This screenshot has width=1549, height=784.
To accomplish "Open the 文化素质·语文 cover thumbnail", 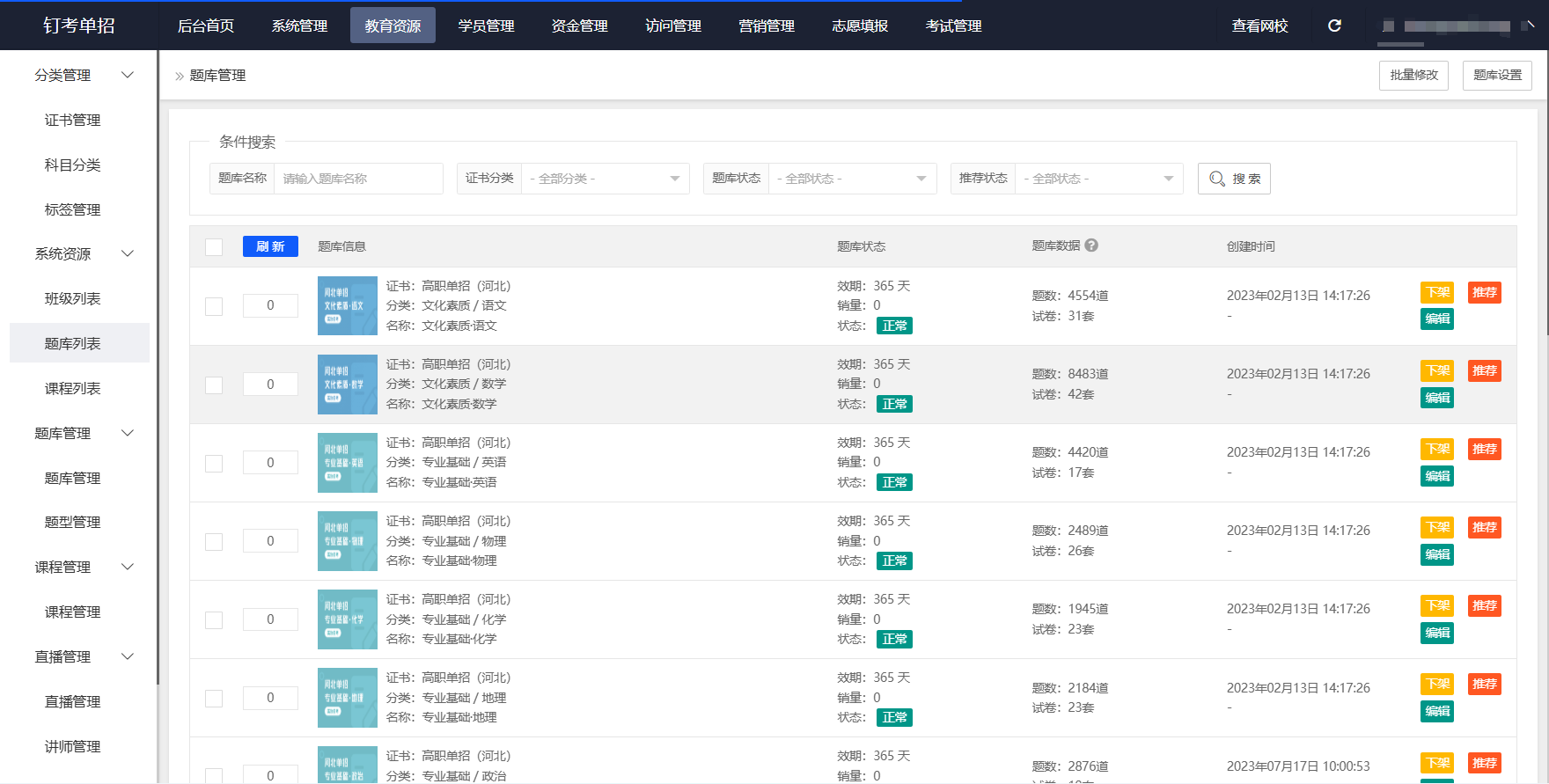I will tap(347, 305).
